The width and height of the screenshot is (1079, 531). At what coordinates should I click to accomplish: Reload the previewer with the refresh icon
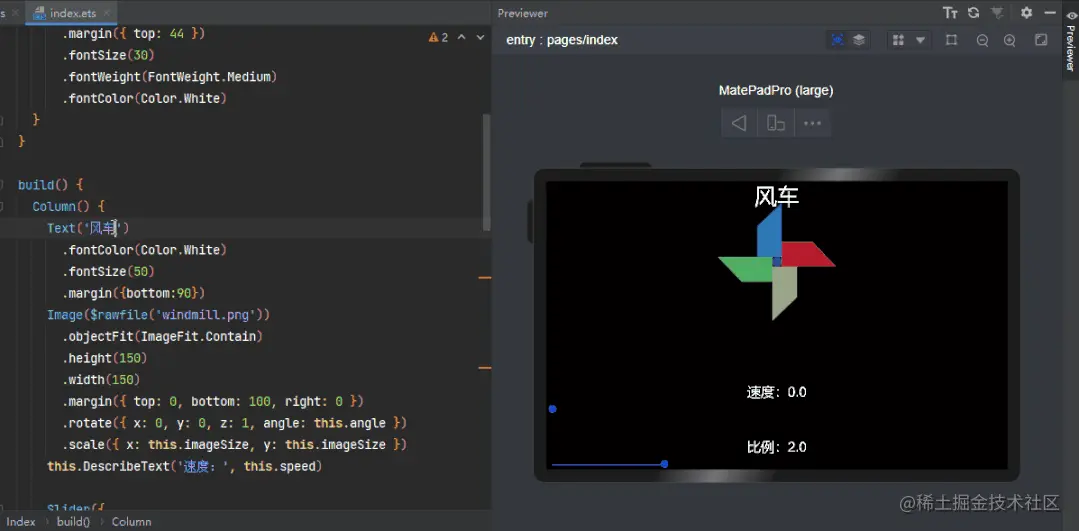(973, 13)
